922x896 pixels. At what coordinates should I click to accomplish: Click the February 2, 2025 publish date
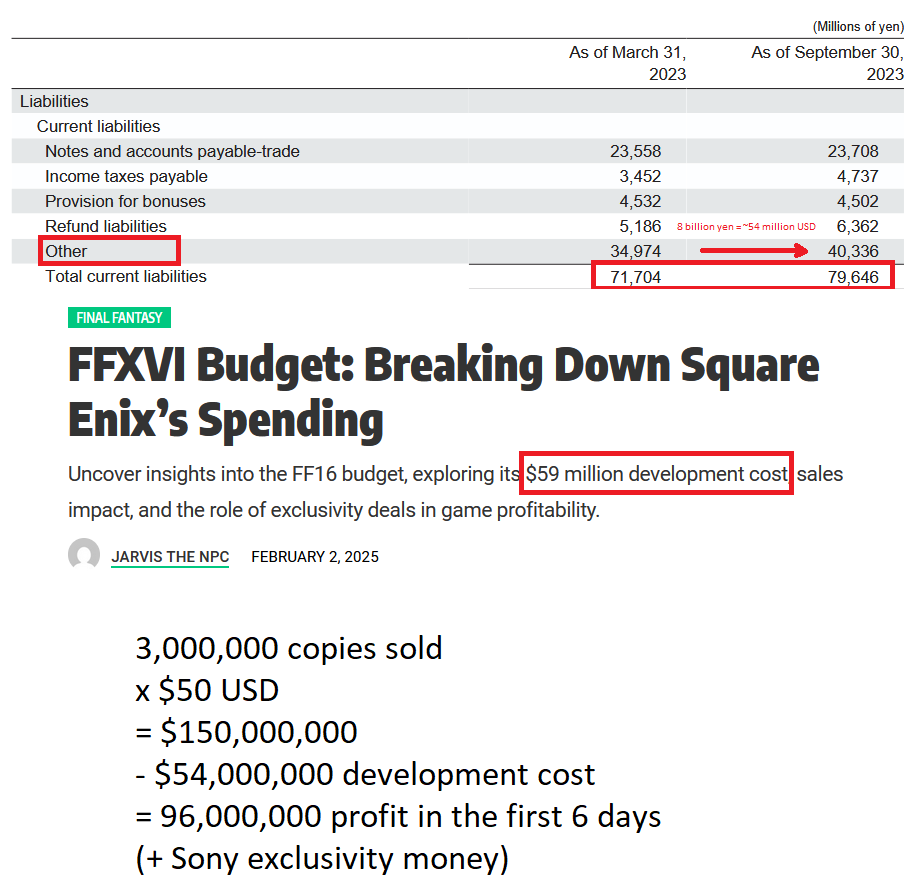coord(315,557)
